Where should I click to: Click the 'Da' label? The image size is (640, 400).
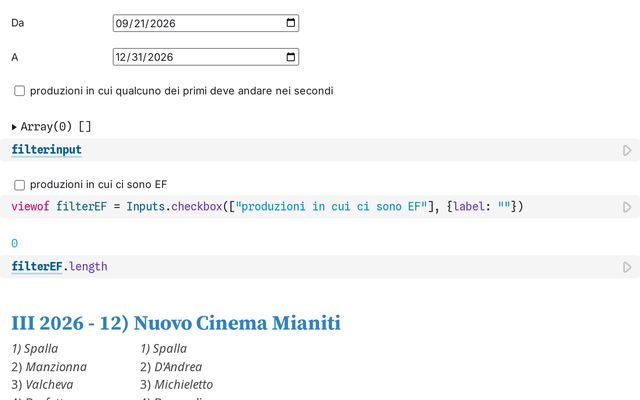coord(18,23)
